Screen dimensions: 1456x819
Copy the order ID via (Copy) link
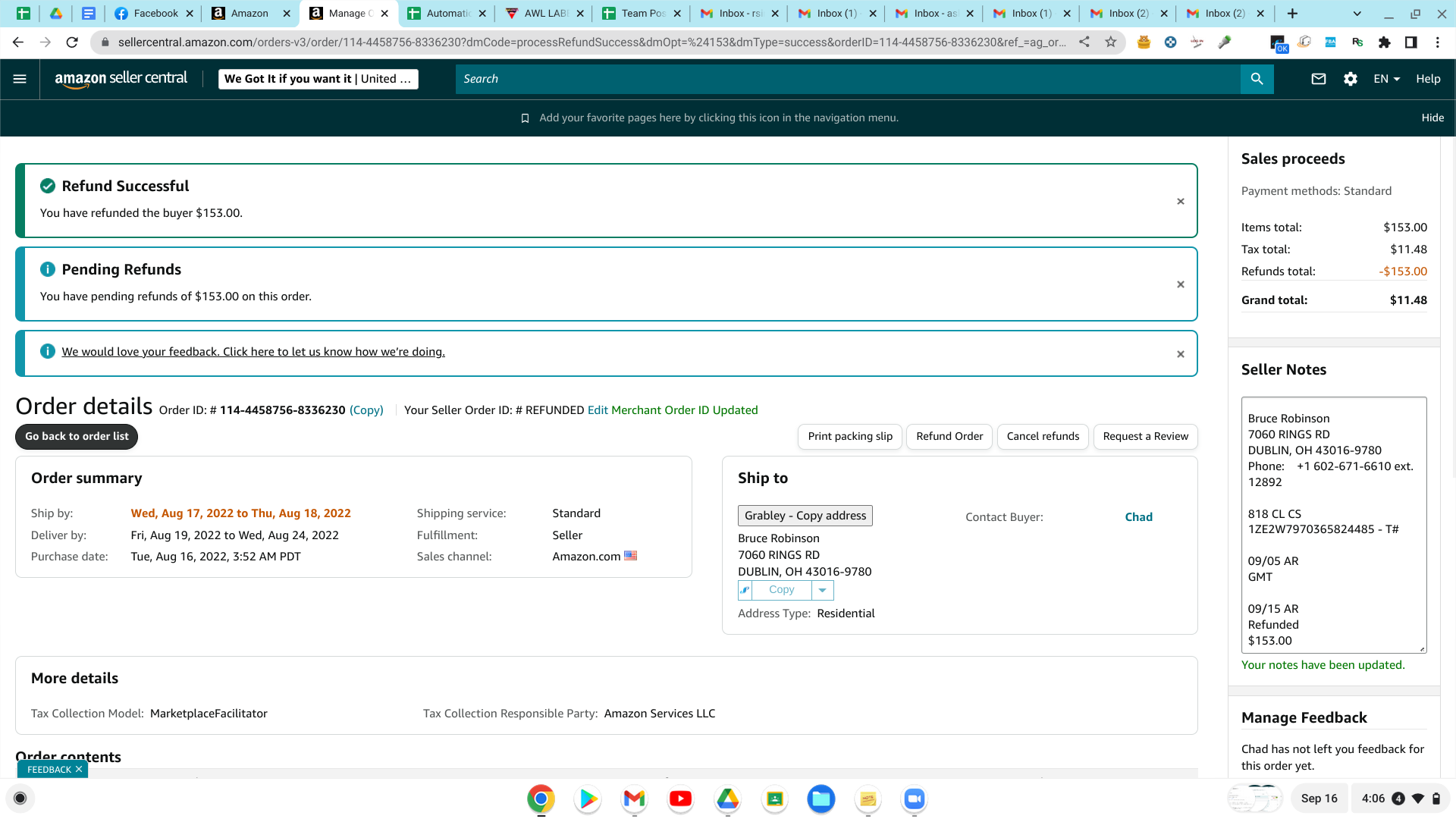click(366, 410)
